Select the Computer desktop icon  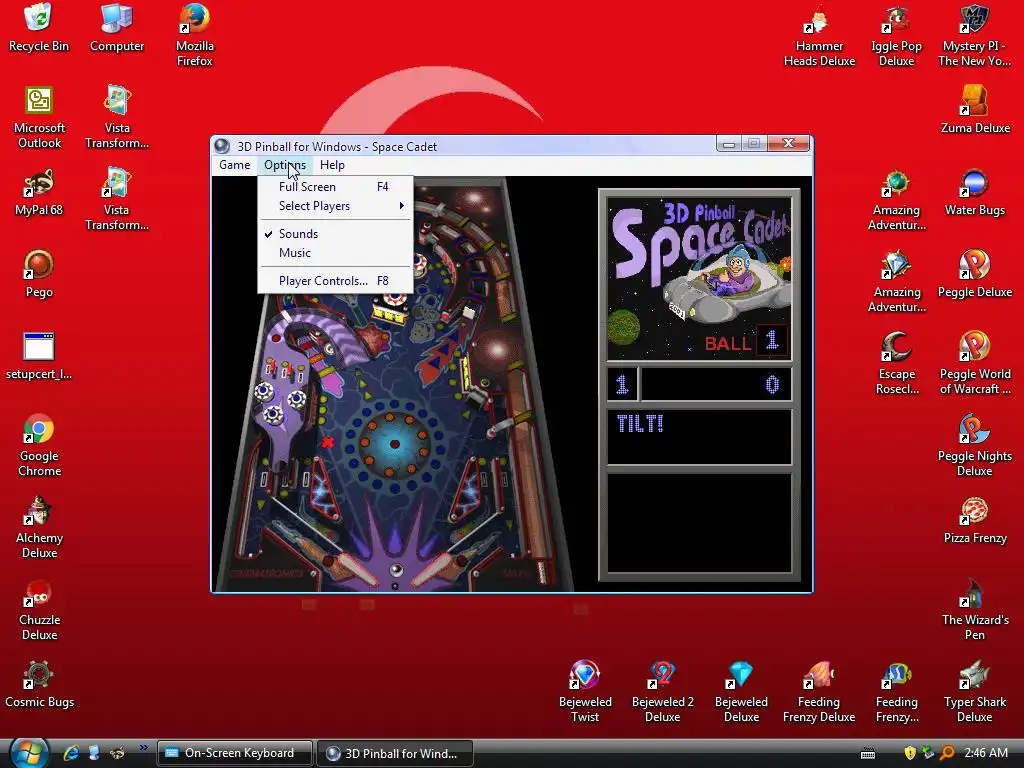click(x=117, y=27)
